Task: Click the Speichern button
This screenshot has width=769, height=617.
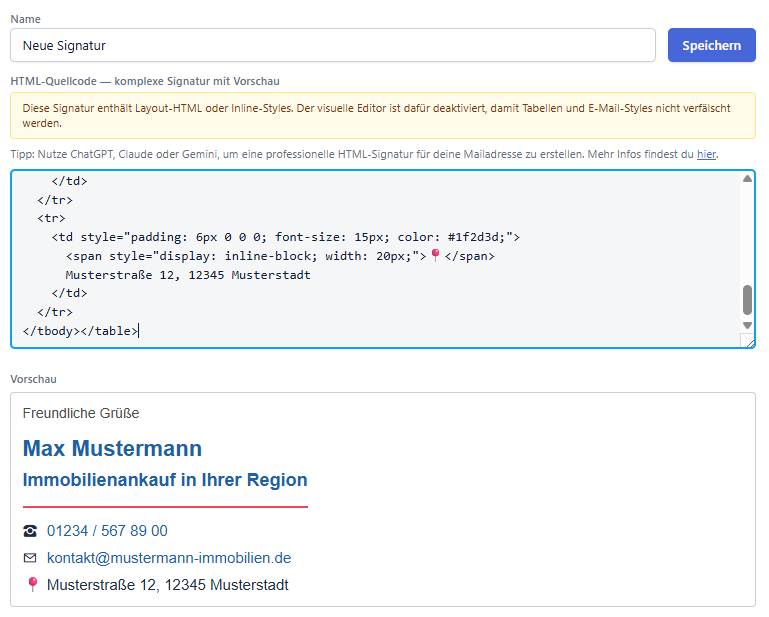Action: (x=711, y=45)
